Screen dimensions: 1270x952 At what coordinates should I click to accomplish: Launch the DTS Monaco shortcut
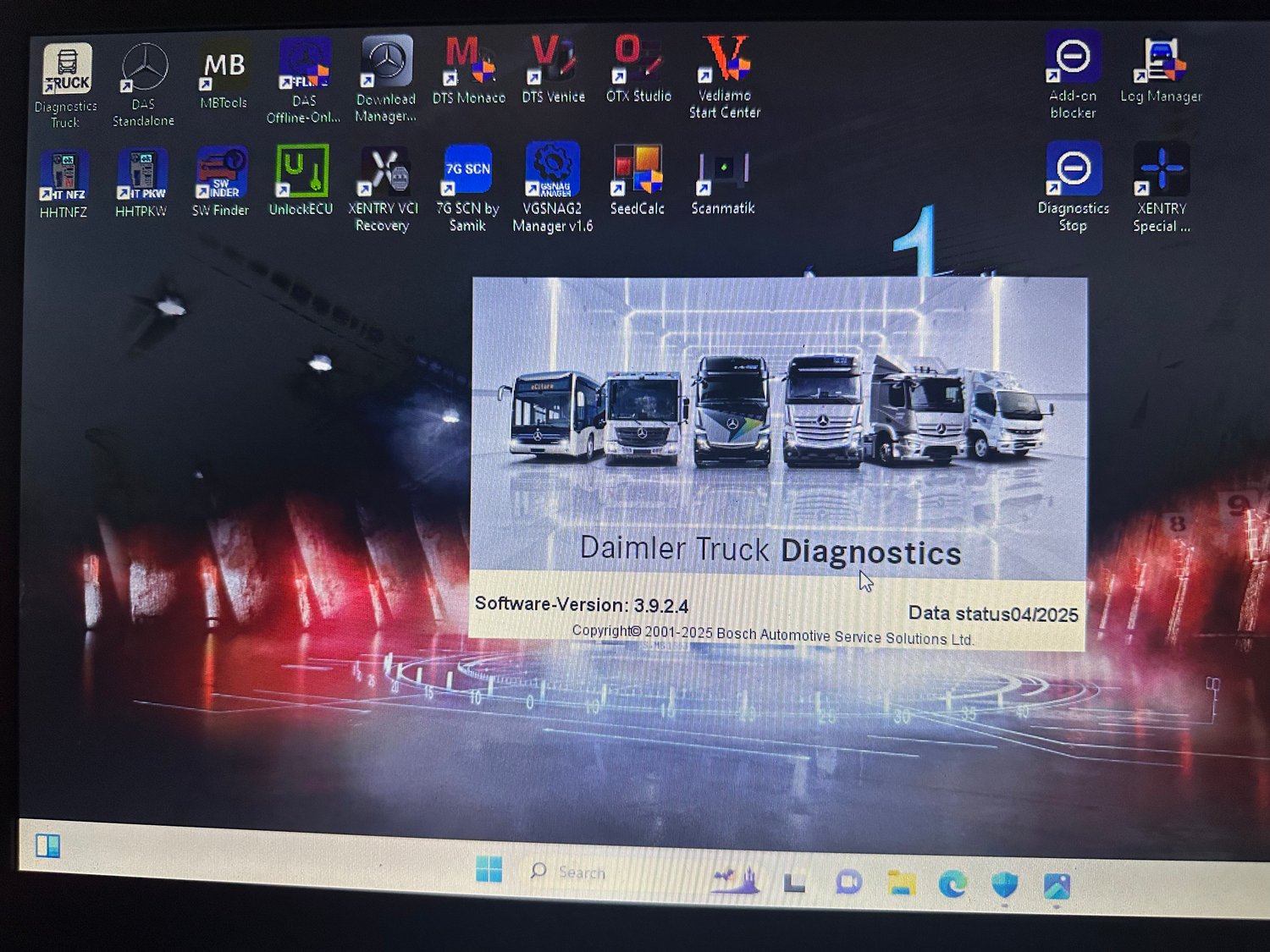pos(469,69)
